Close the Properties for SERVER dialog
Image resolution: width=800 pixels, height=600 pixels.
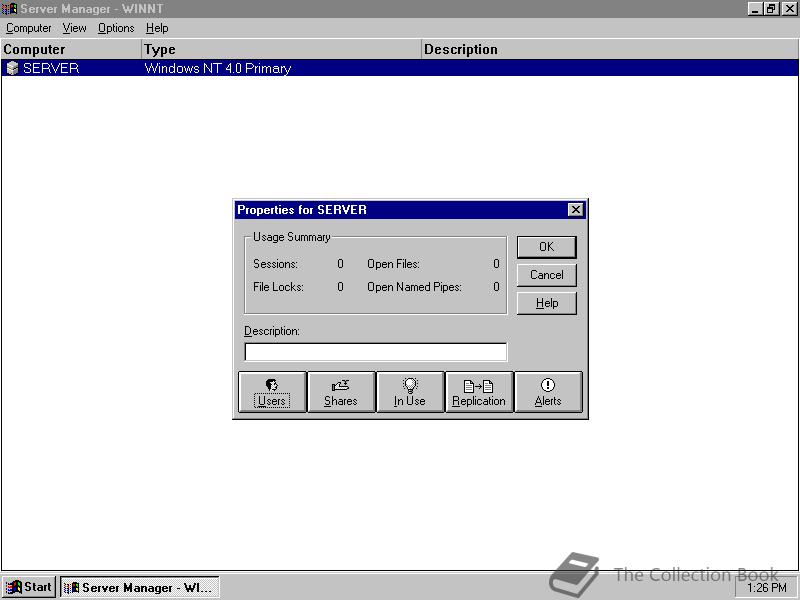point(576,210)
